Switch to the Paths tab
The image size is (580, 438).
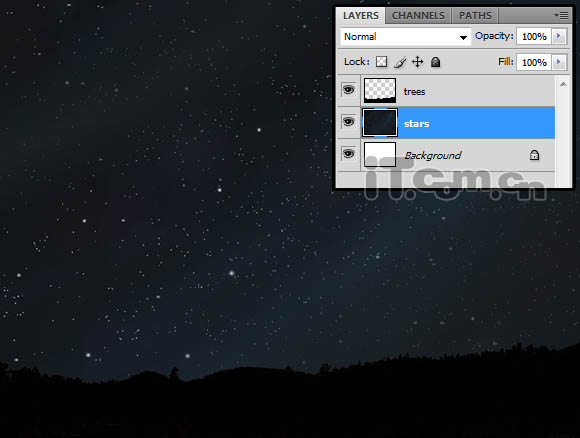475,16
